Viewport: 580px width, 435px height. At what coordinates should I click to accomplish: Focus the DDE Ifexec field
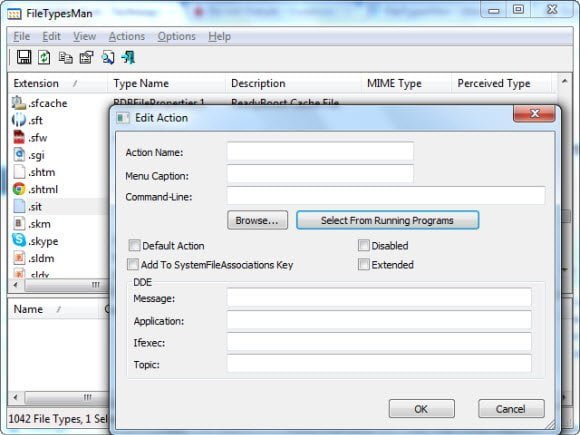click(x=379, y=341)
